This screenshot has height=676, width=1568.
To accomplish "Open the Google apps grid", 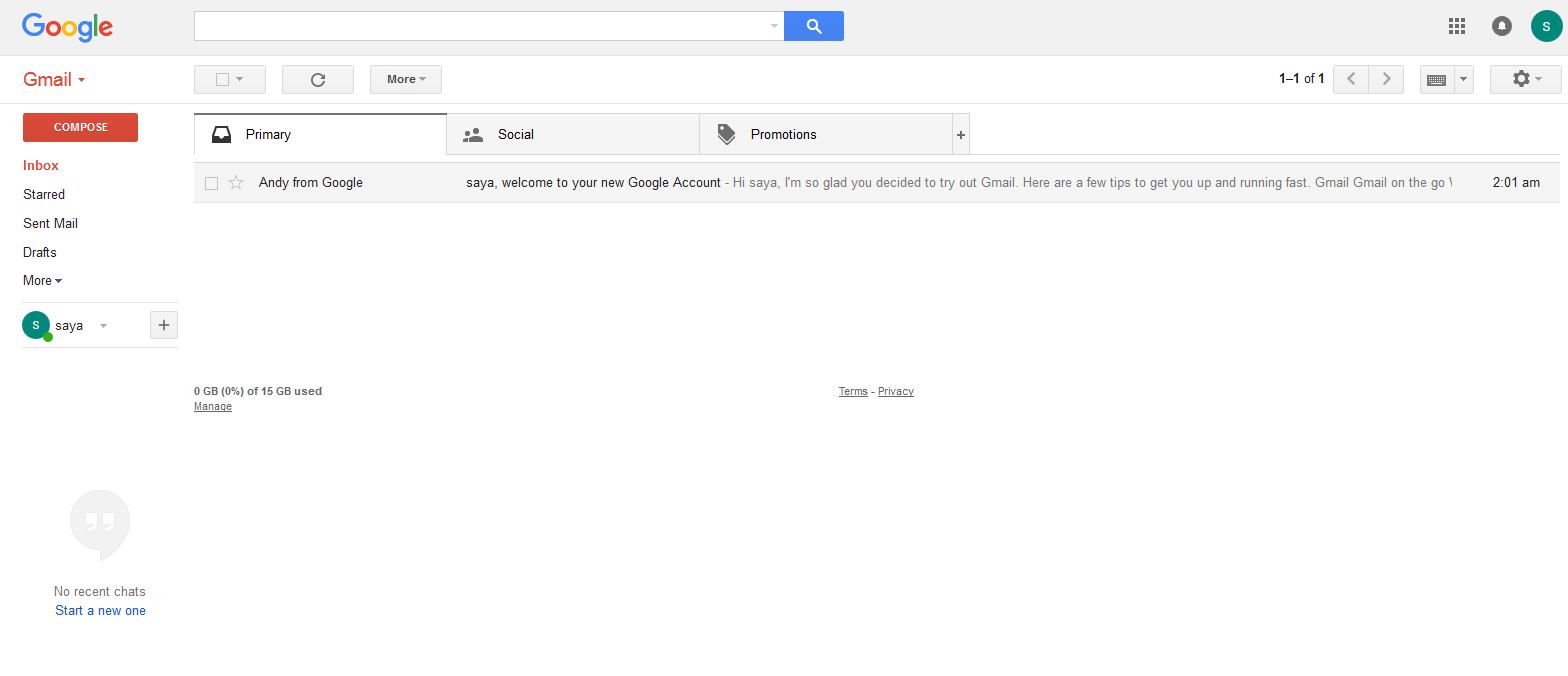I will [x=1457, y=26].
